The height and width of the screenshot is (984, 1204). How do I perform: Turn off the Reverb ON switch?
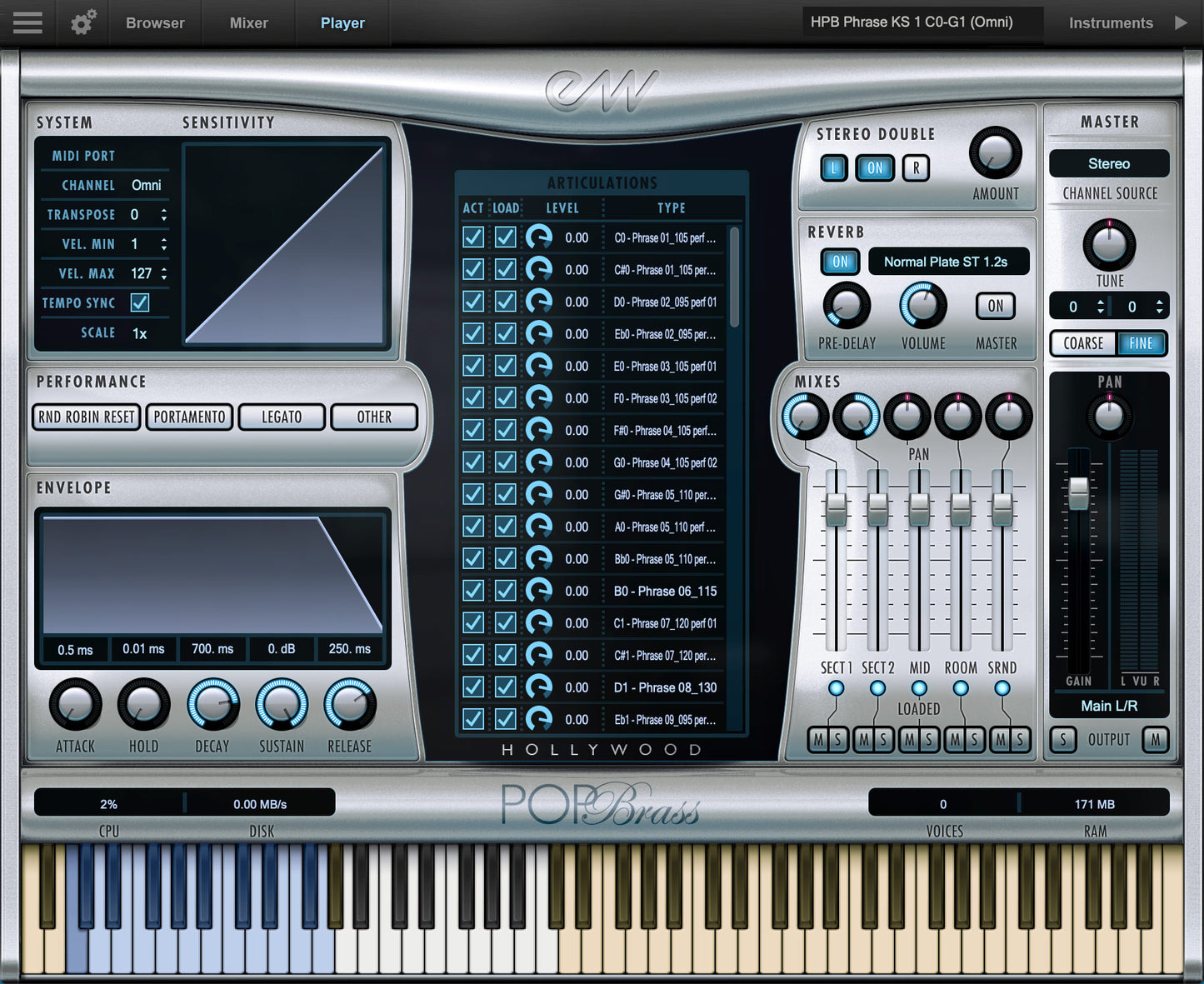840,262
